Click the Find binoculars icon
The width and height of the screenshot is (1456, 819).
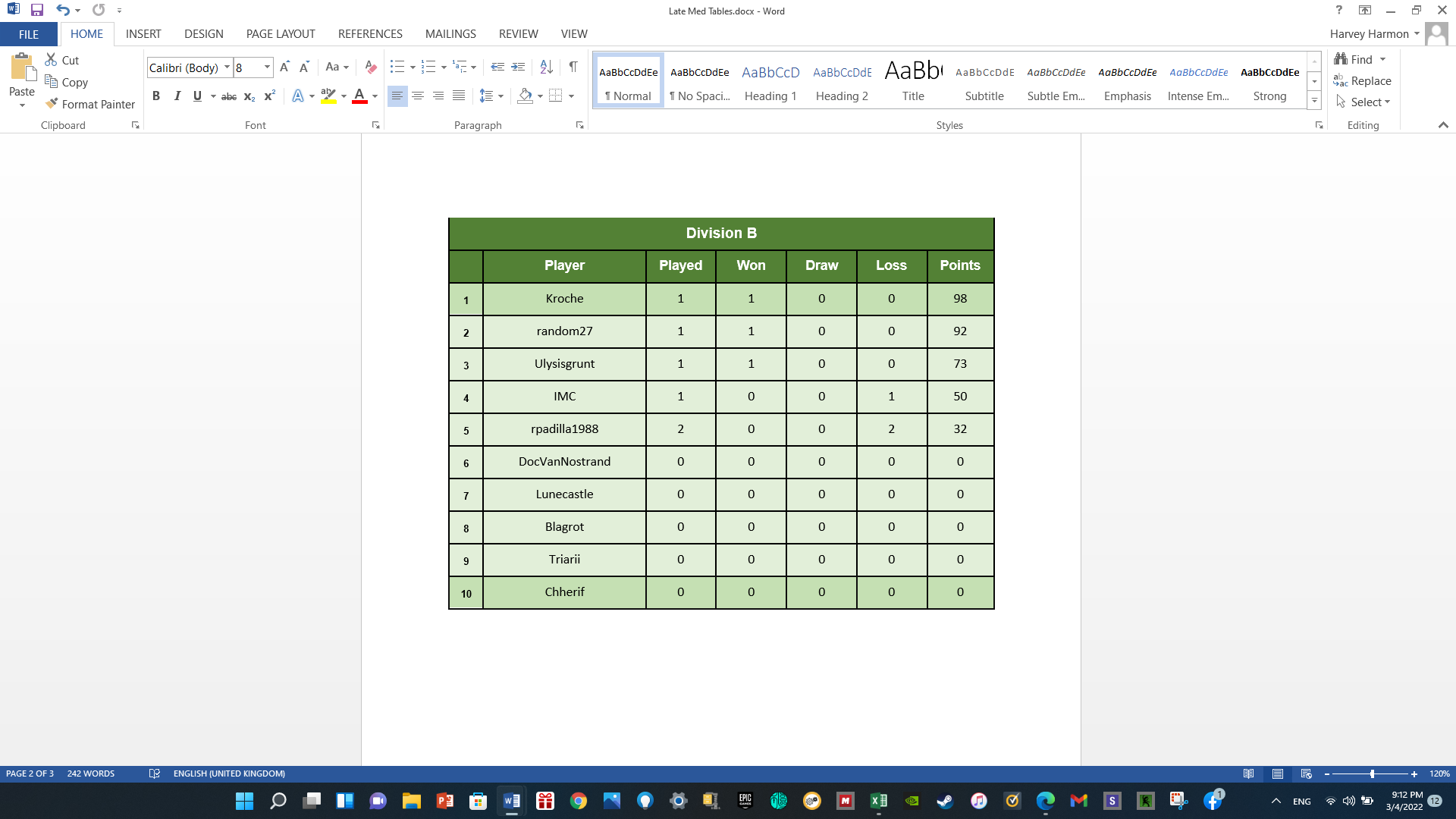click(1341, 59)
